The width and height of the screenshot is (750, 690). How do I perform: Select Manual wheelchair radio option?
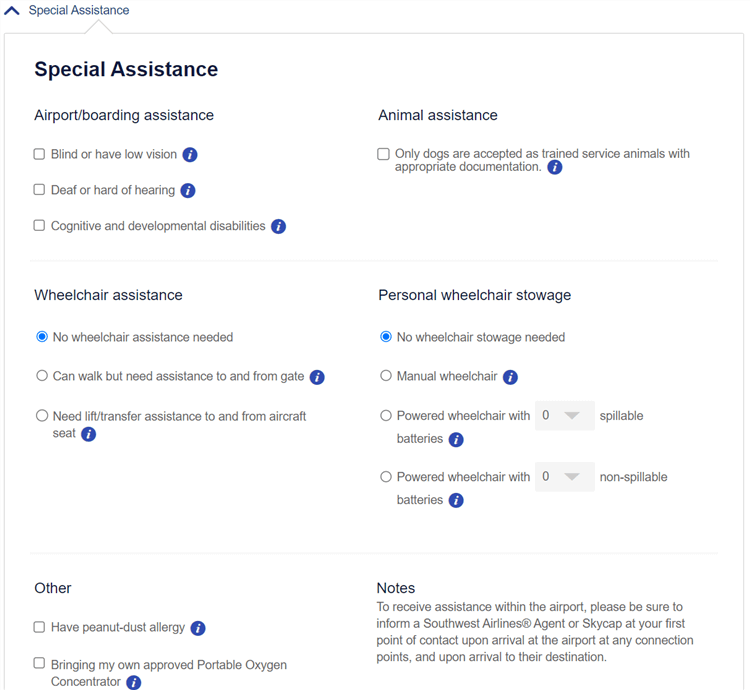pyautogui.click(x=386, y=376)
